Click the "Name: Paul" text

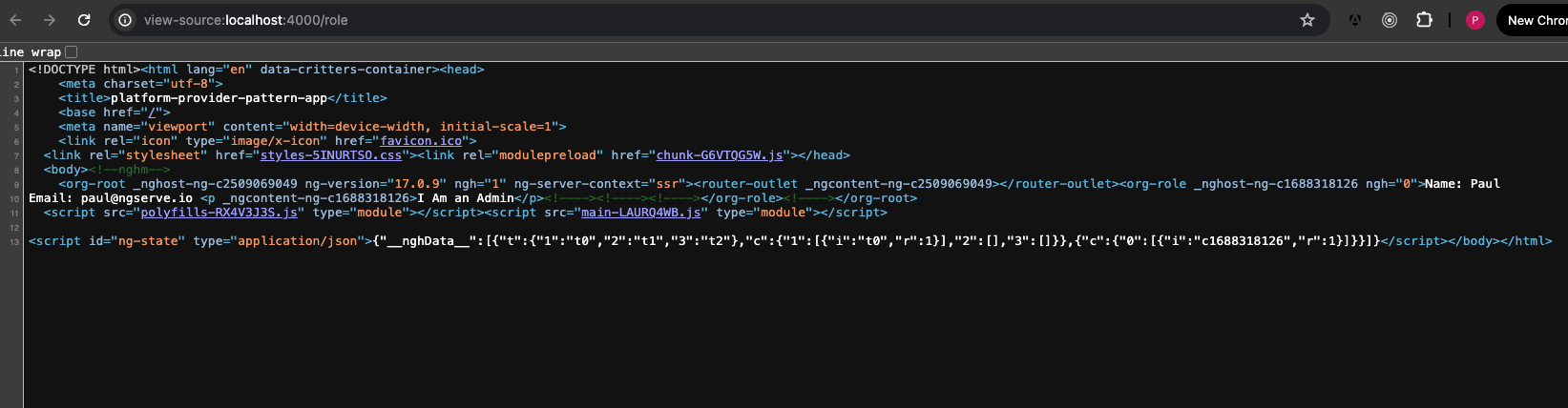coord(1462,184)
